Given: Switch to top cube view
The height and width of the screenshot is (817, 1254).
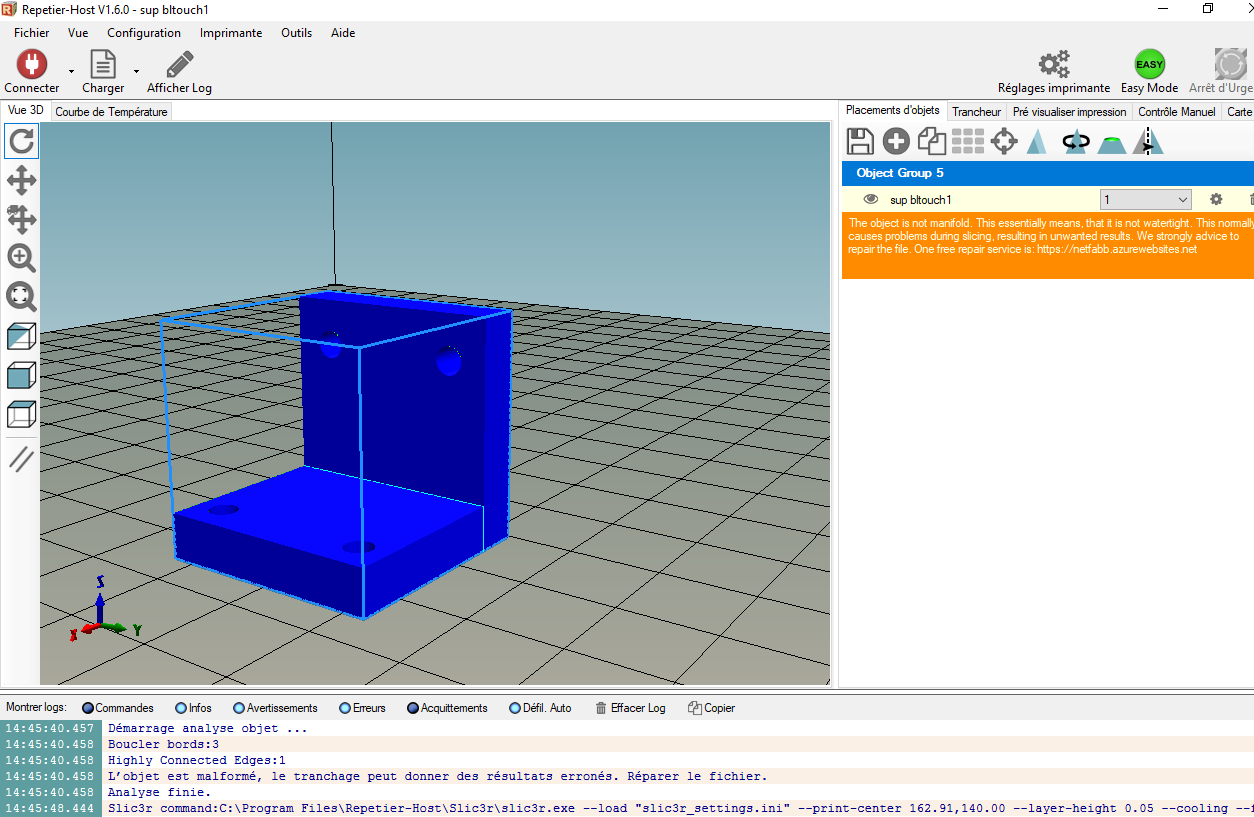Looking at the screenshot, I should tap(22, 414).
